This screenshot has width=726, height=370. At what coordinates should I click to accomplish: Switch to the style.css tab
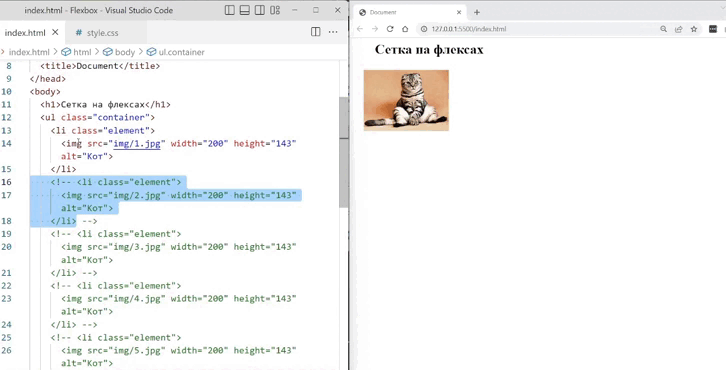tap(97, 33)
